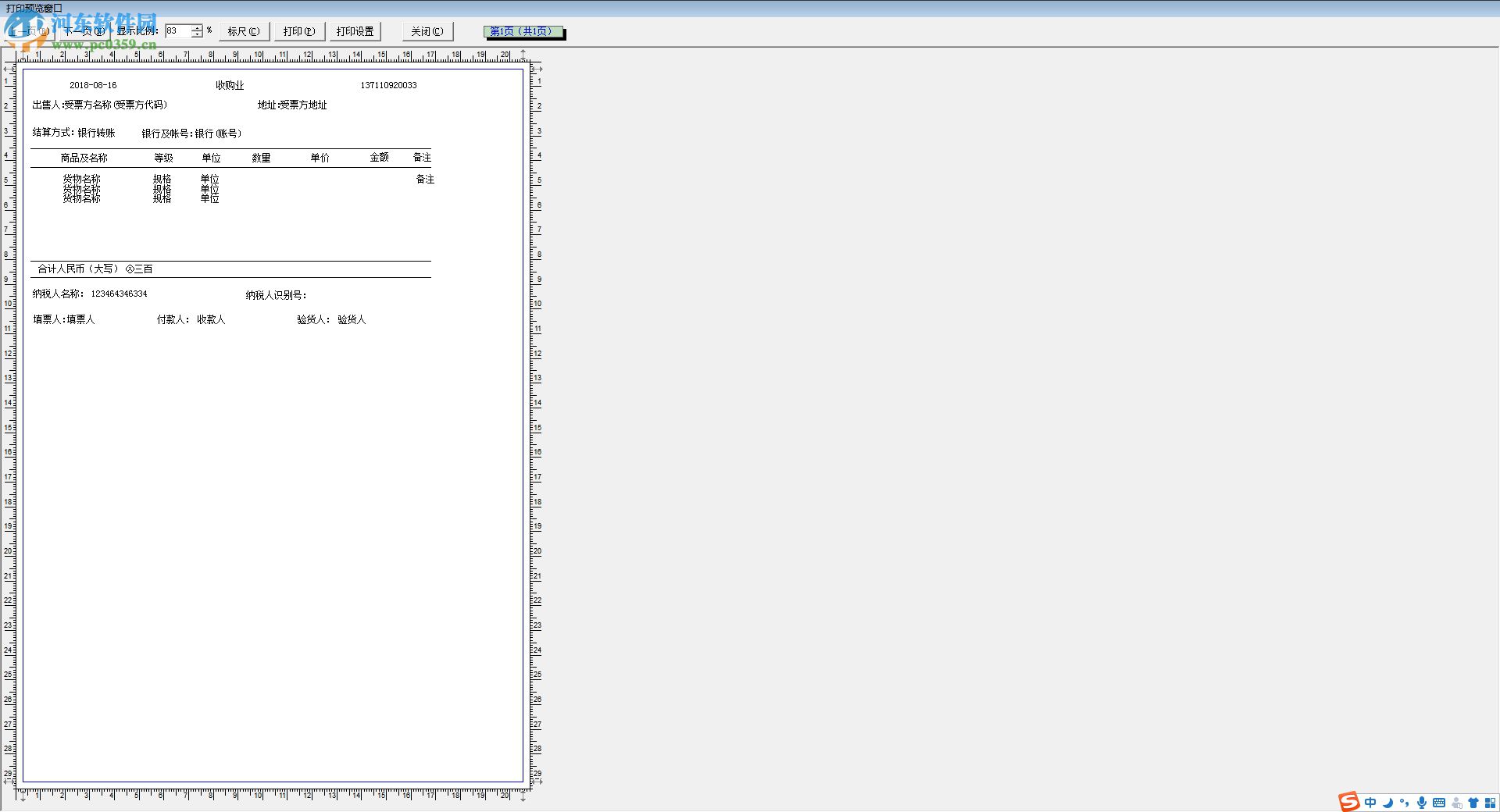Go to next page (下一页)
Image resolution: width=1500 pixels, height=812 pixels.
(x=84, y=31)
